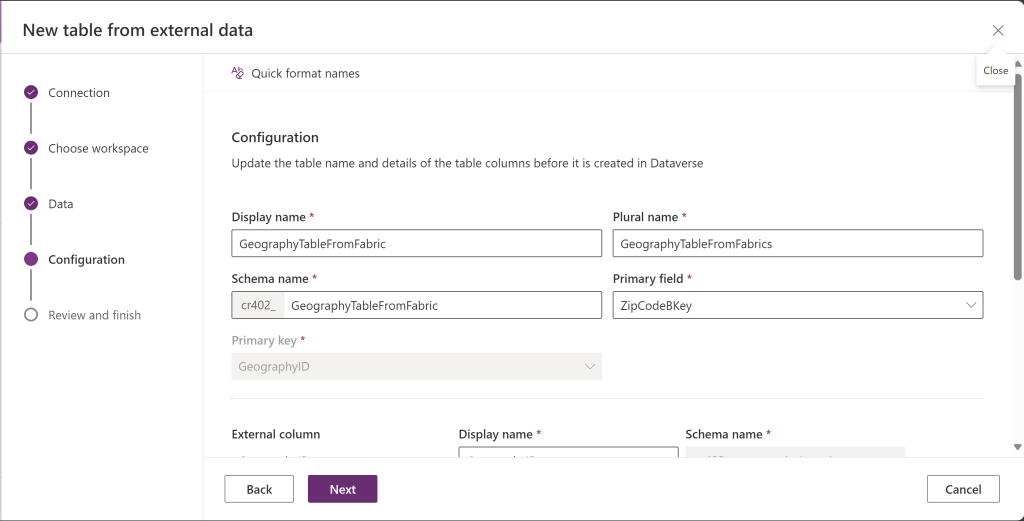Click the Quick format names icon
Screen dimensions: 1024x521
click(x=238, y=73)
